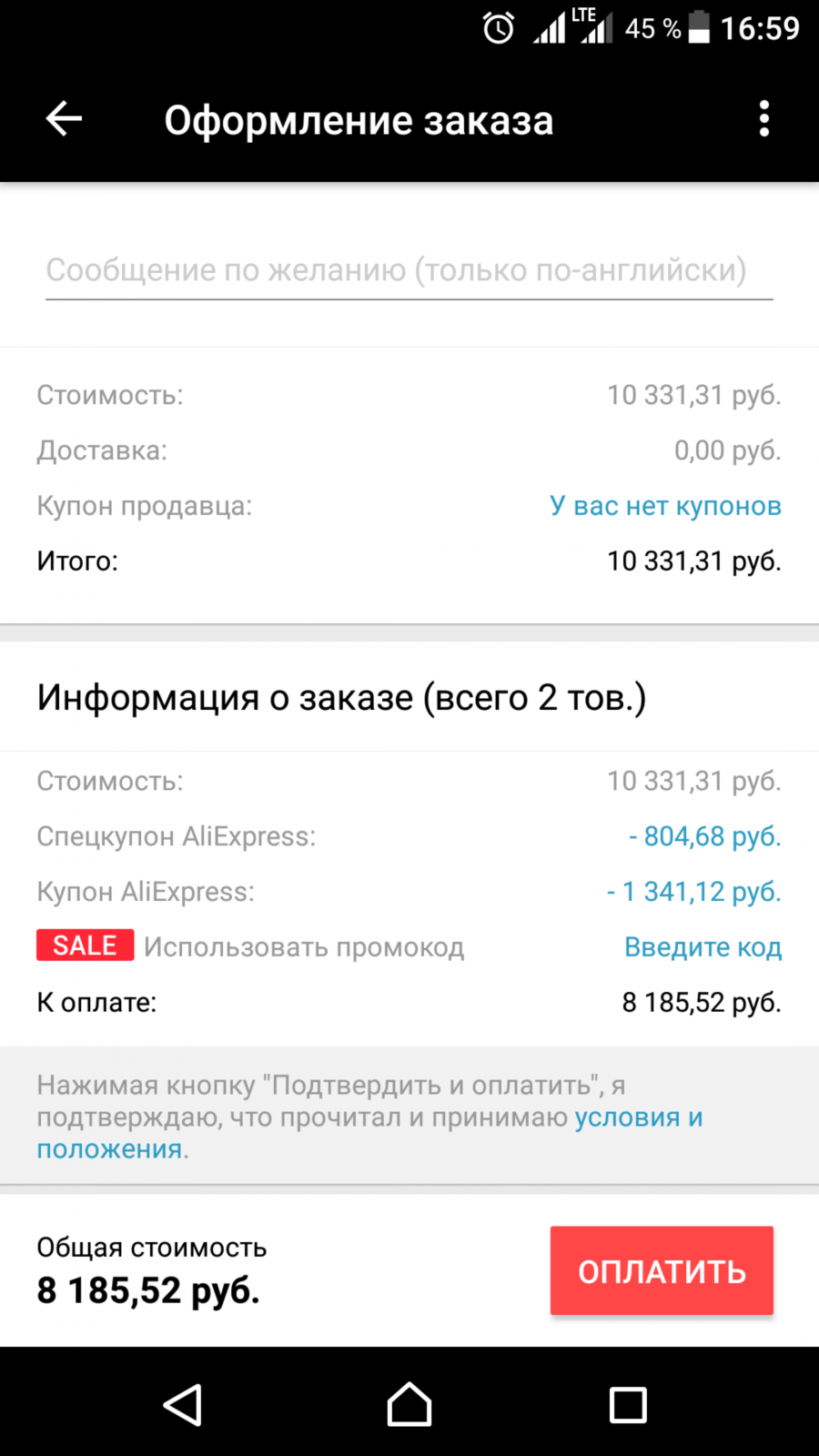Tap the alarm clock status icon
This screenshot has width=819, height=1456.
pyautogui.click(x=498, y=28)
